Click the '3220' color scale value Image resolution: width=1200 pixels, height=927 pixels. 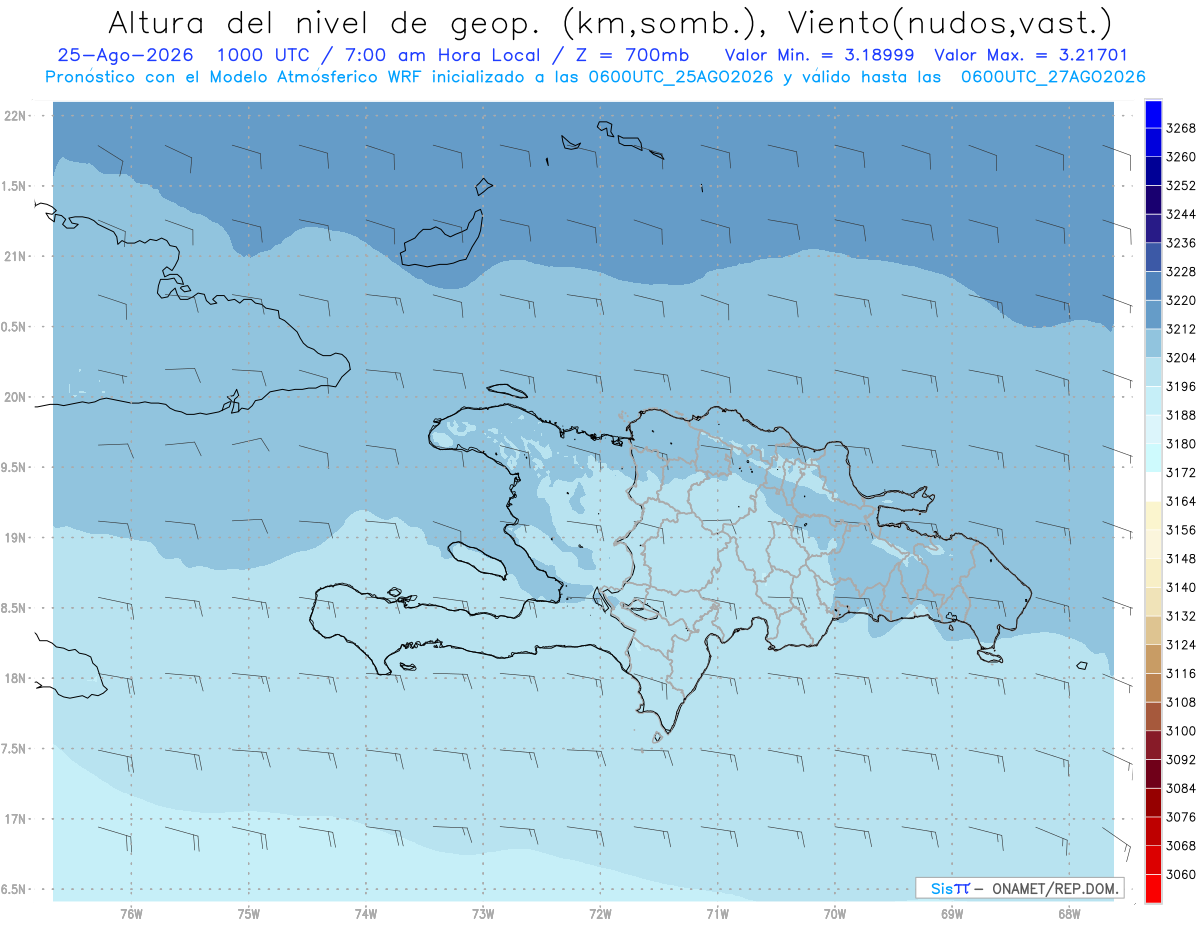(1180, 300)
